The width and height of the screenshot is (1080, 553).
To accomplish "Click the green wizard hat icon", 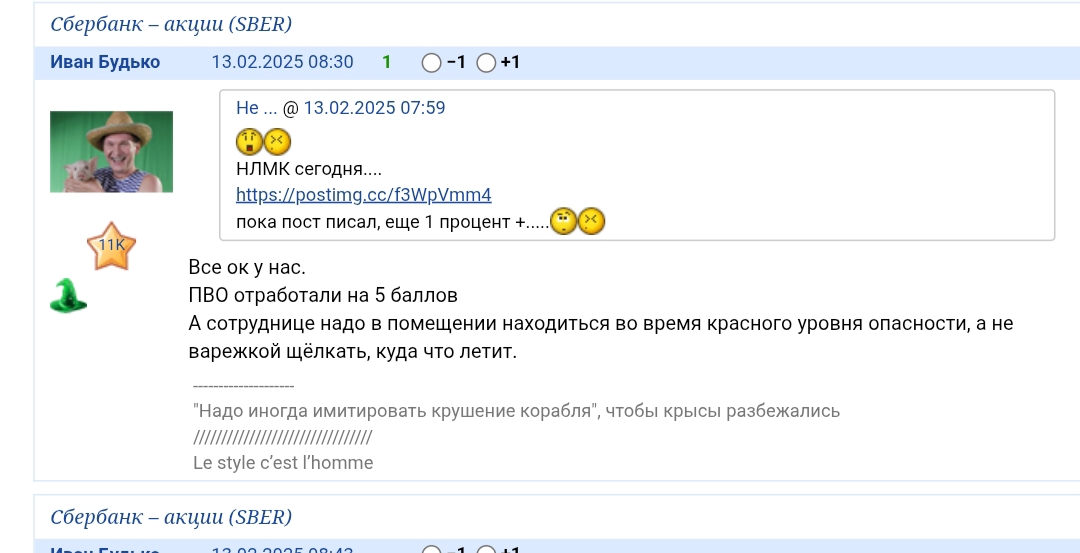I will [68, 295].
